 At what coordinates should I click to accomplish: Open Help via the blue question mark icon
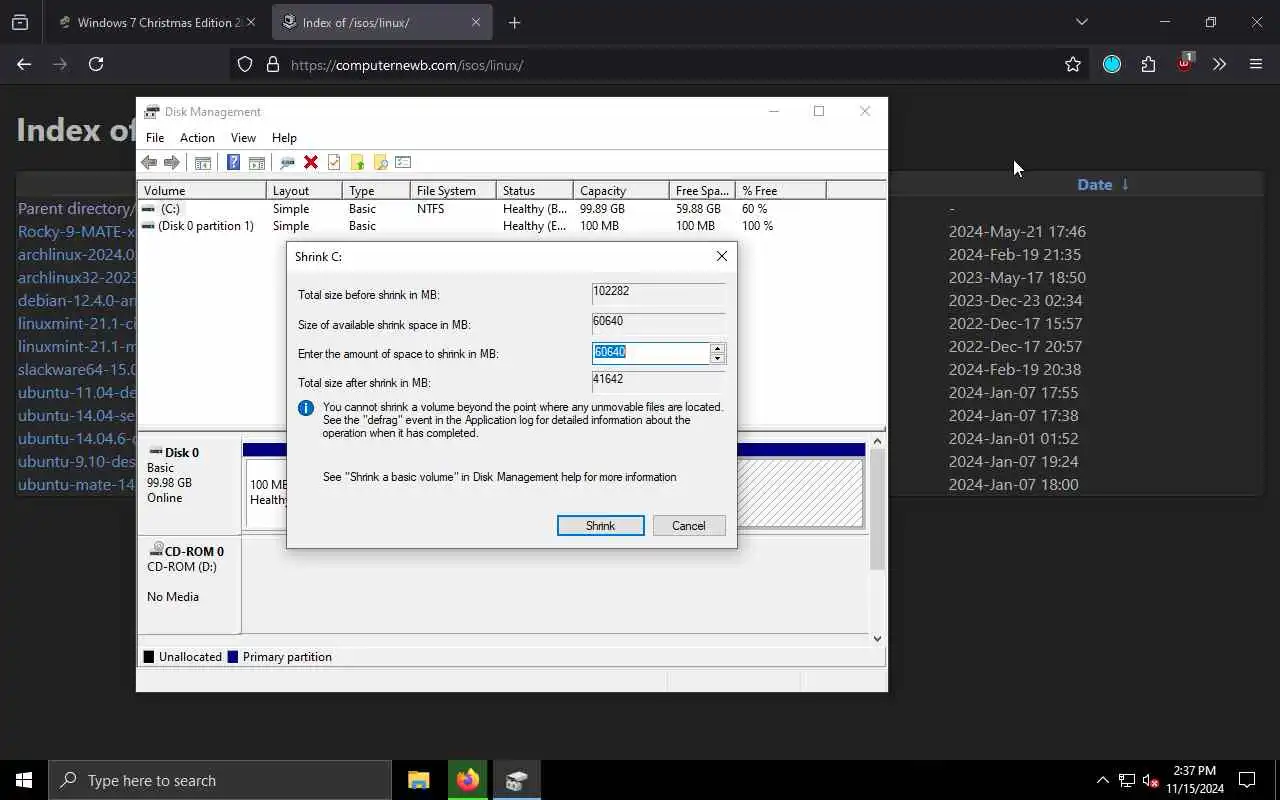point(233,162)
